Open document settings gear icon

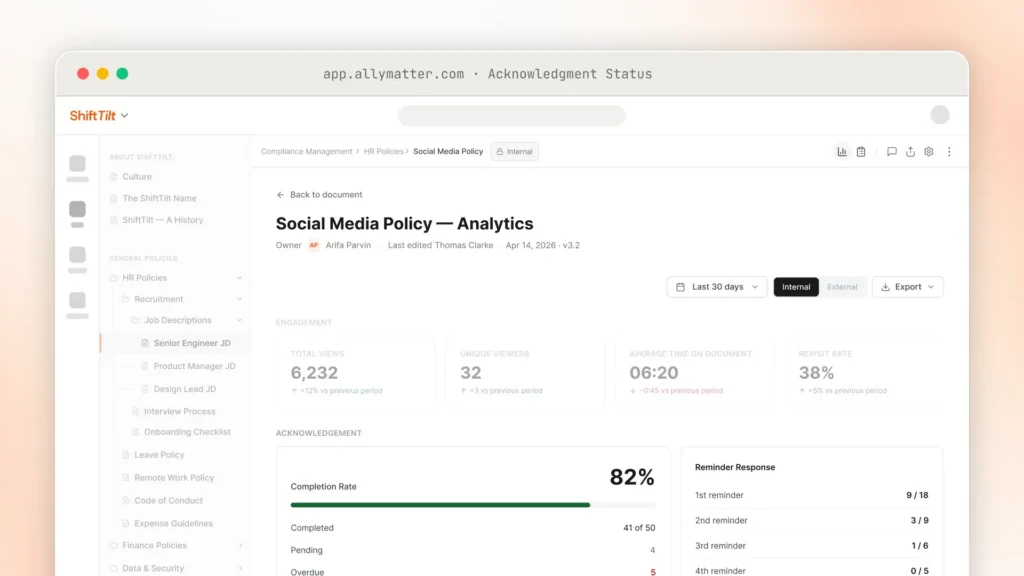pos(929,152)
